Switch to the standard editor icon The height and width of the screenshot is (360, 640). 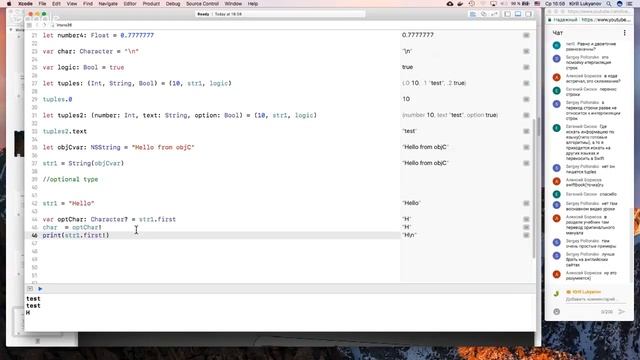473,14
